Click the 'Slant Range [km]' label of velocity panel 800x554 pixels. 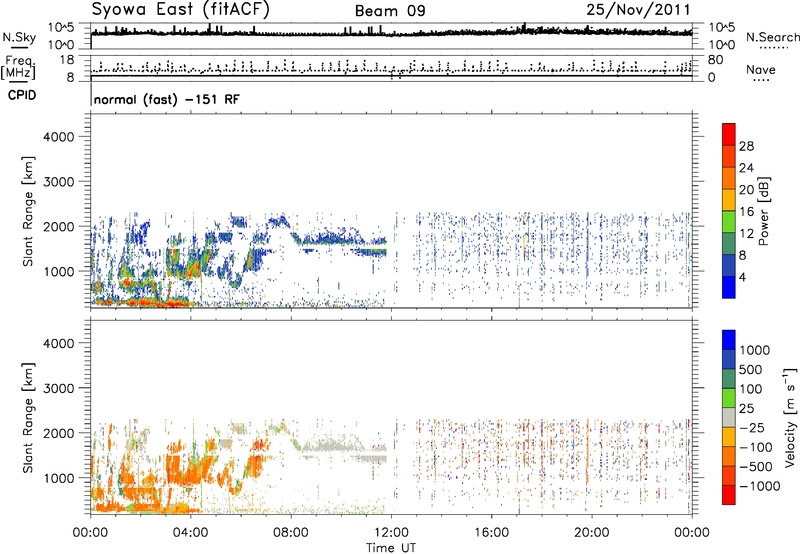[28, 418]
